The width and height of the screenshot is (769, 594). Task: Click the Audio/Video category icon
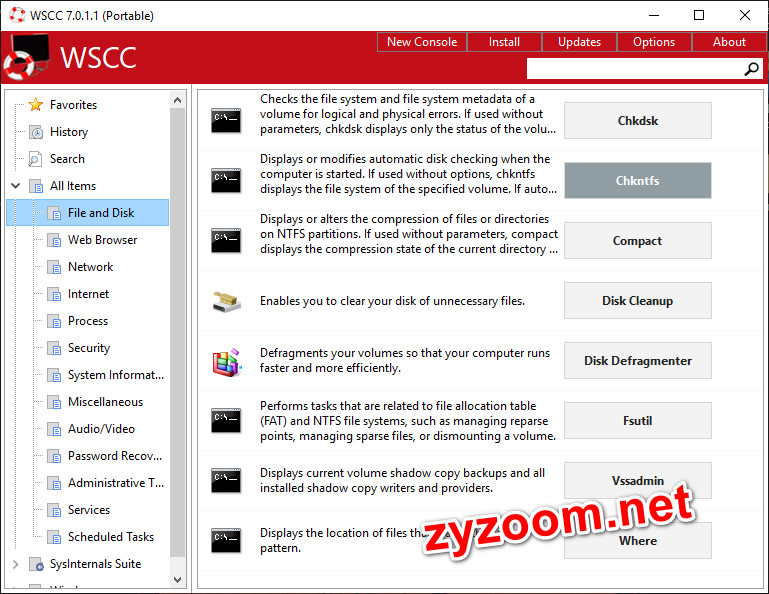coord(54,429)
